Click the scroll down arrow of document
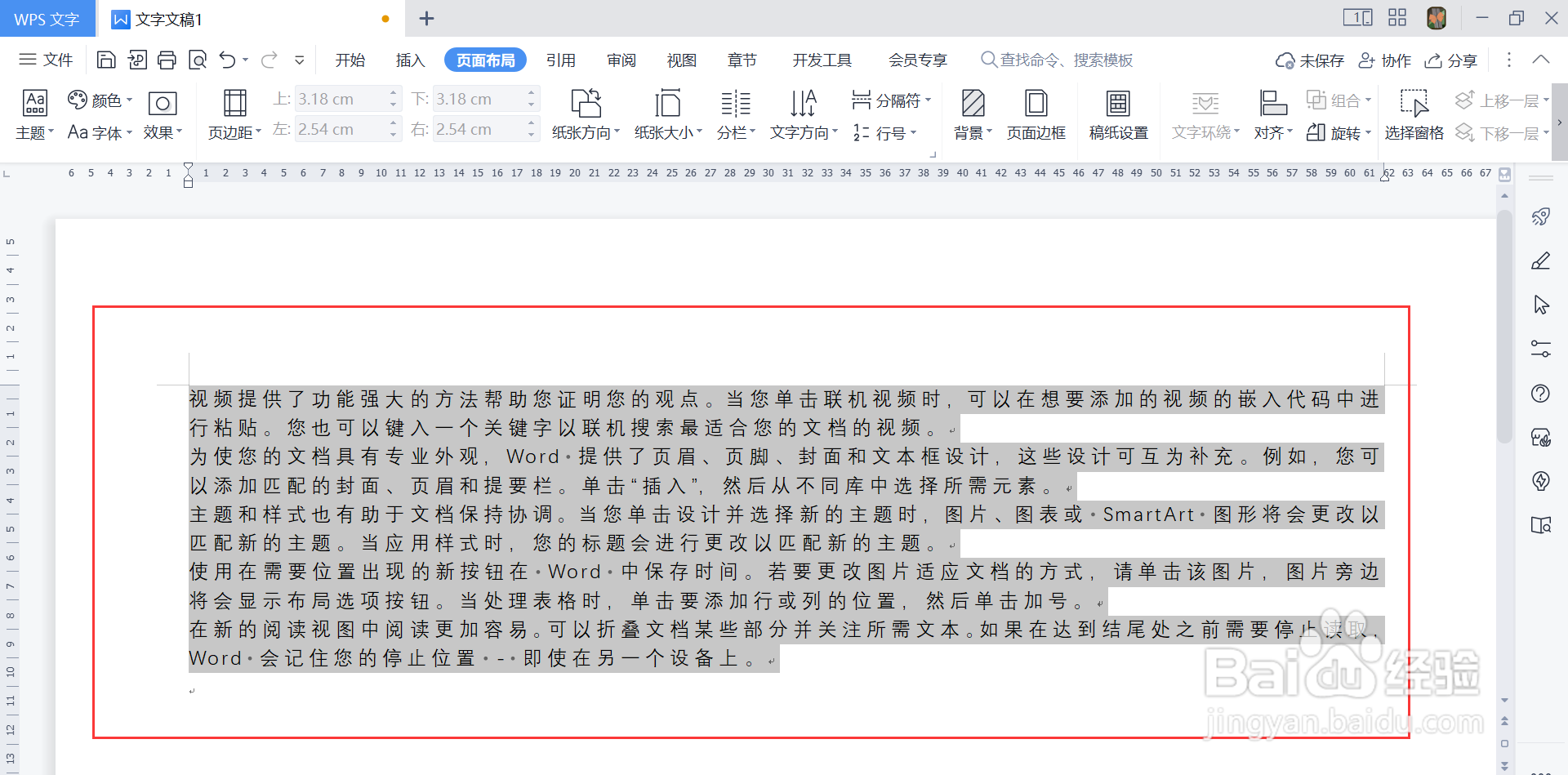Image resolution: width=1568 pixels, height=775 pixels. click(x=1504, y=700)
